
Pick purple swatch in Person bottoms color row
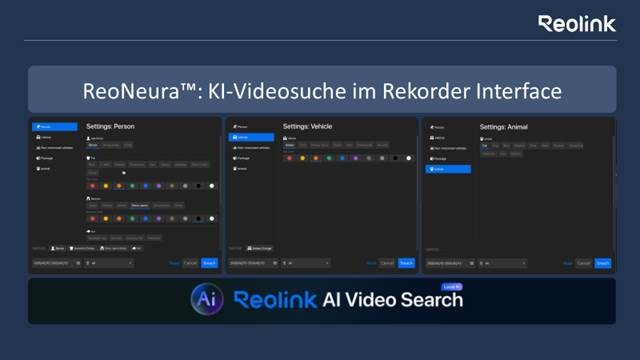[x=159, y=219]
